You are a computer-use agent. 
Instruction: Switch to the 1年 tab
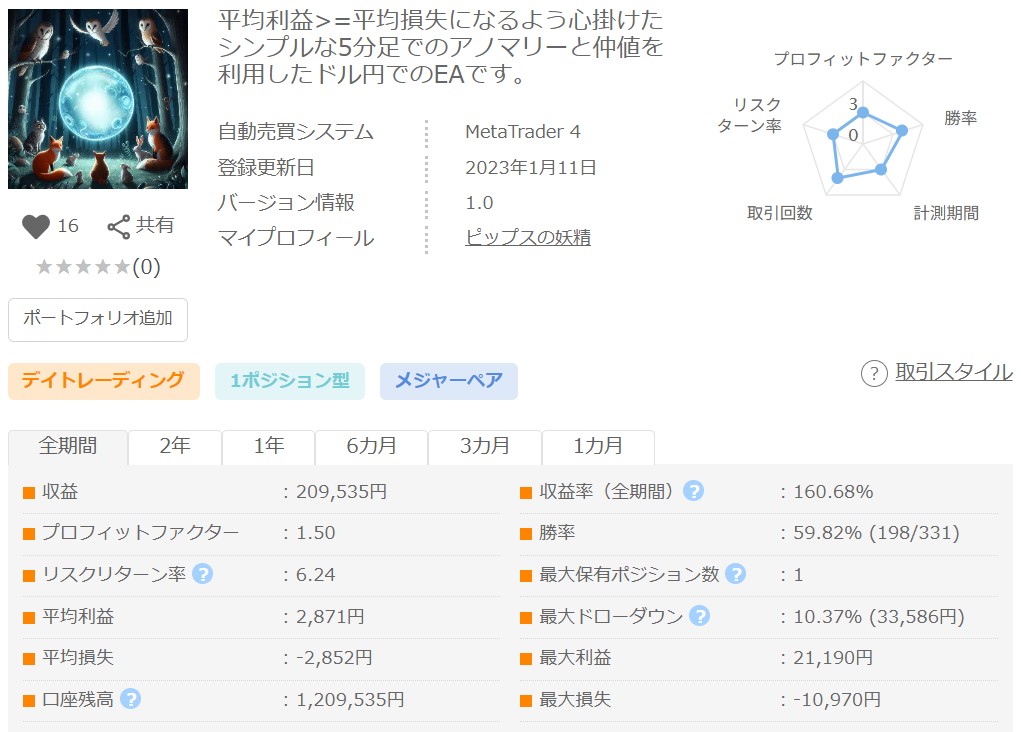[x=268, y=447]
